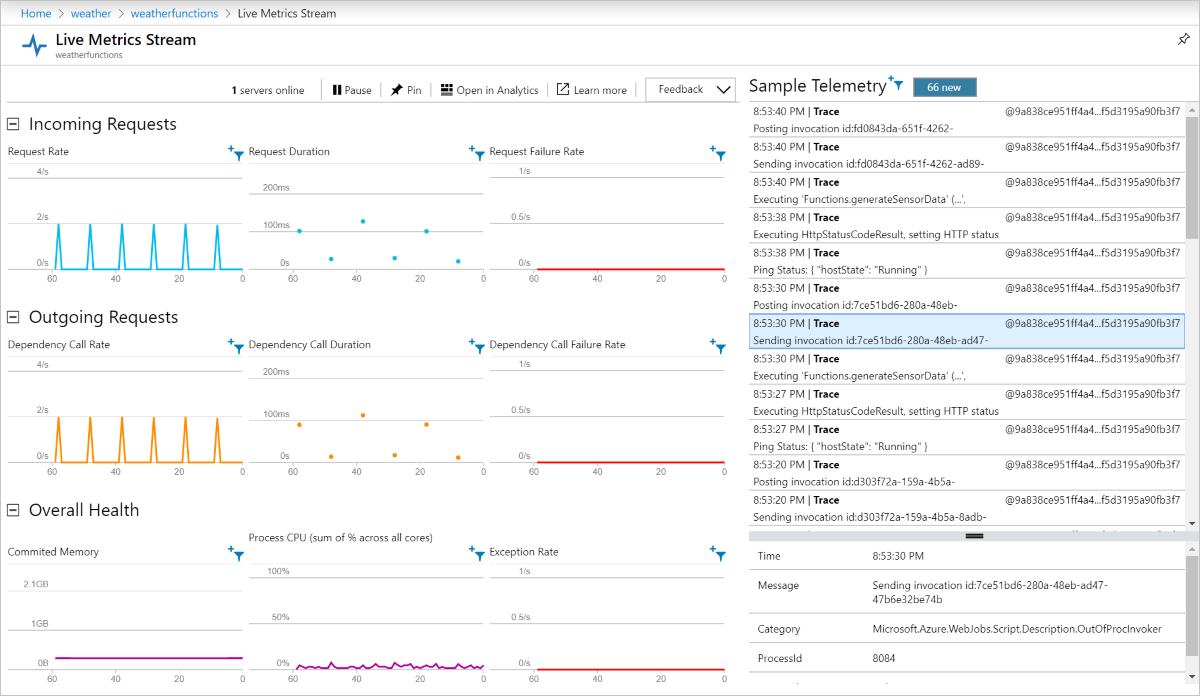Pause the live metrics stream

[x=351, y=89]
